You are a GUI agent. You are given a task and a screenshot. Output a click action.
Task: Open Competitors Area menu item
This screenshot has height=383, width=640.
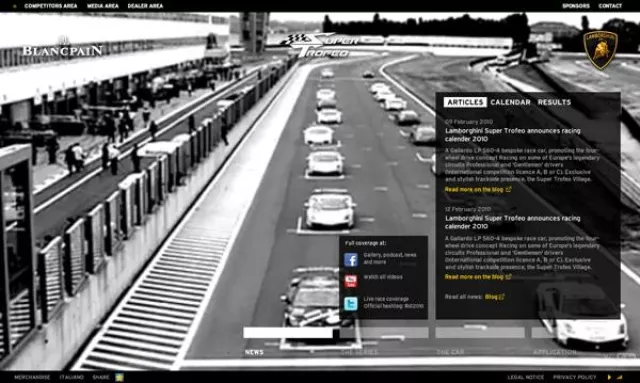pyautogui.click(x=51, y=6)
